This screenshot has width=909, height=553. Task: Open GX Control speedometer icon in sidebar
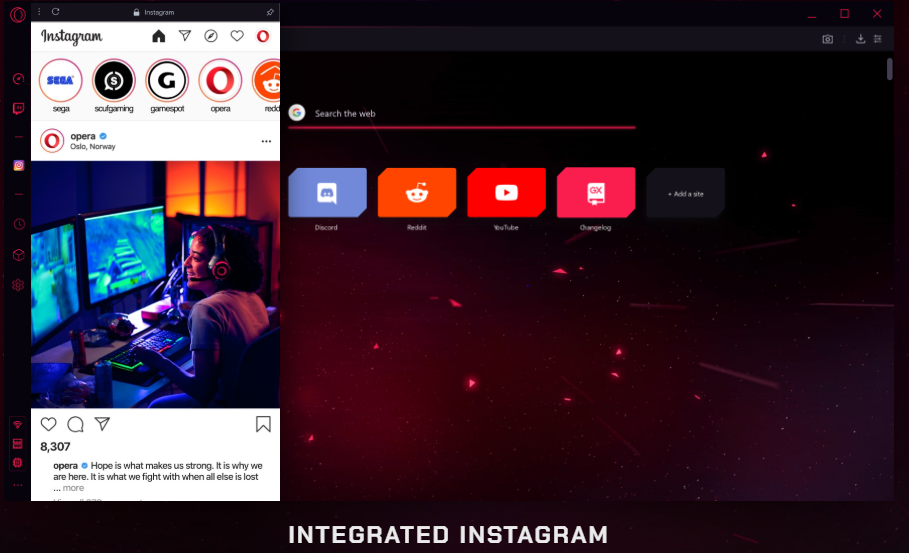tap(19, 79)
